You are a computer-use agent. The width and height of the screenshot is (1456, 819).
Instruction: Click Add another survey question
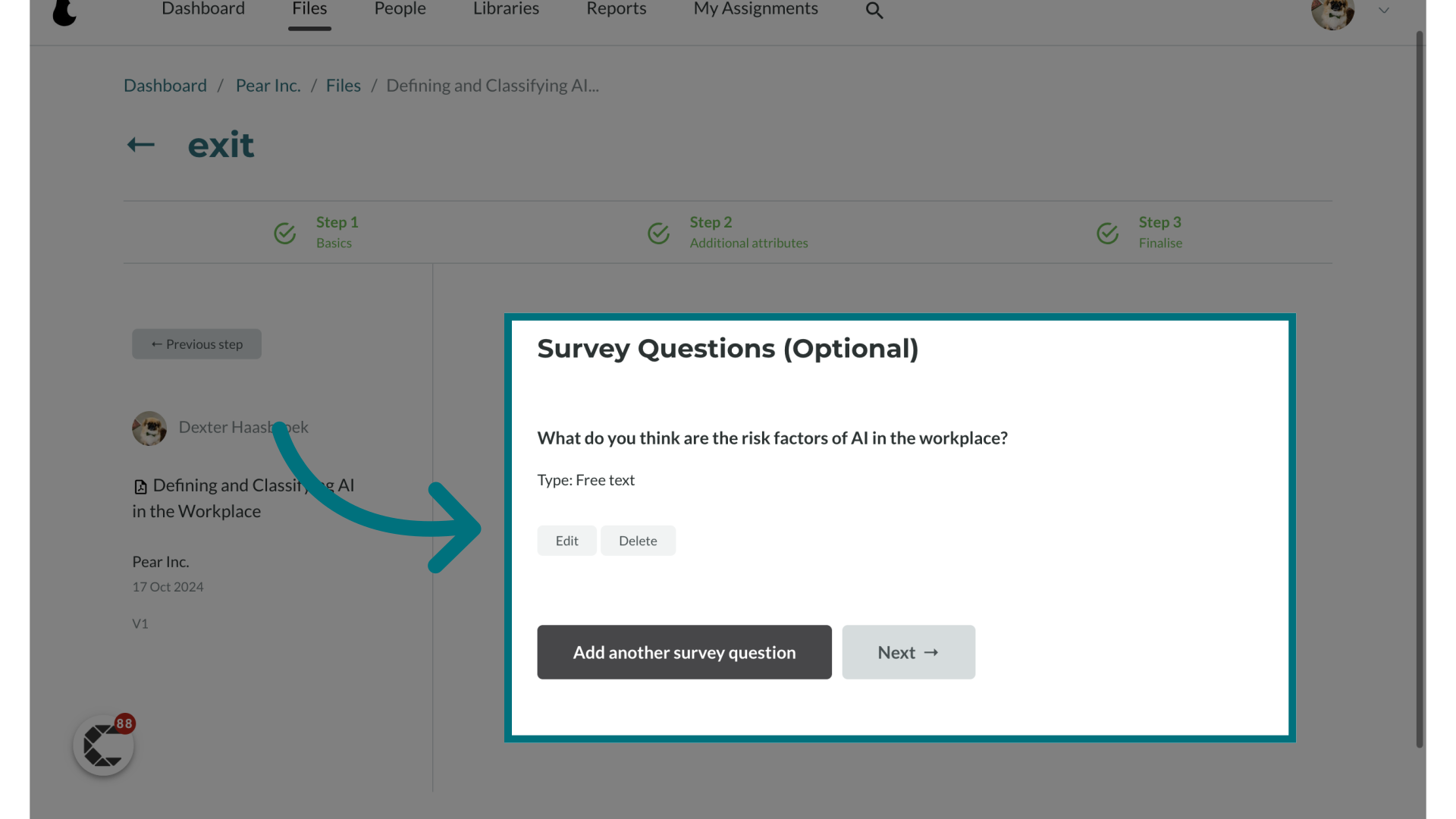tap(685, 652)
